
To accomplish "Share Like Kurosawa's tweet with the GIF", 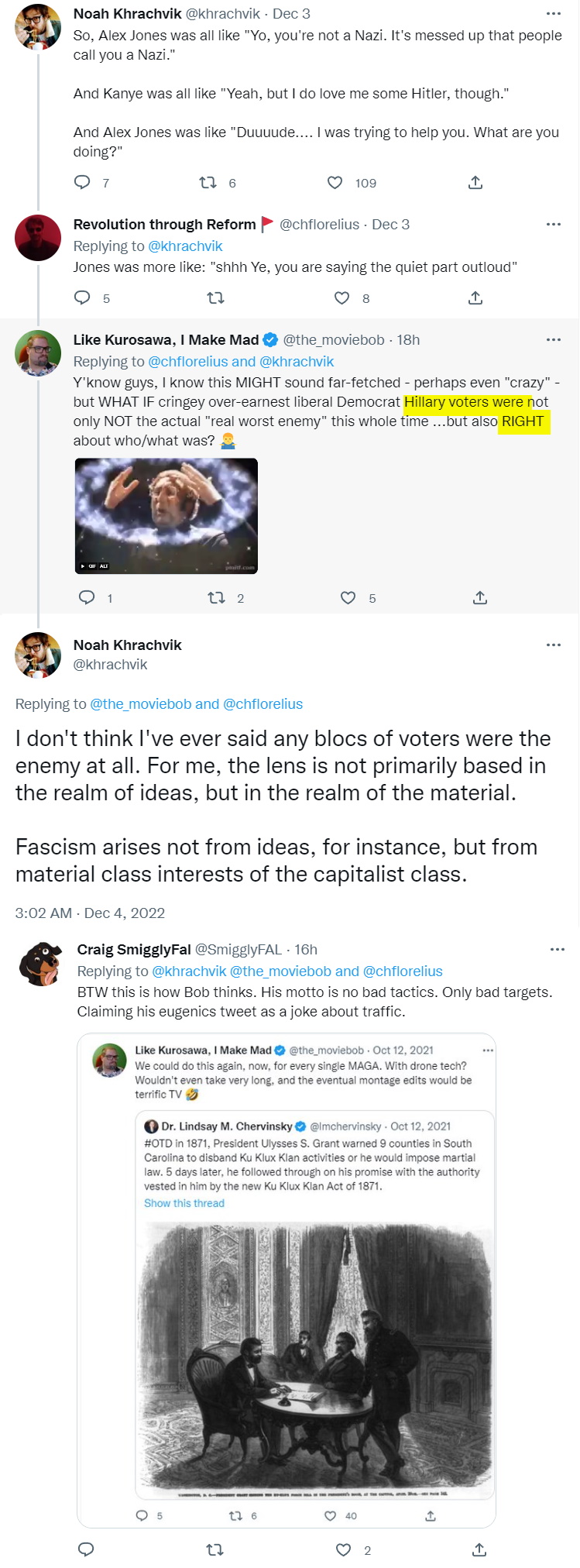I will pos(480,597).
